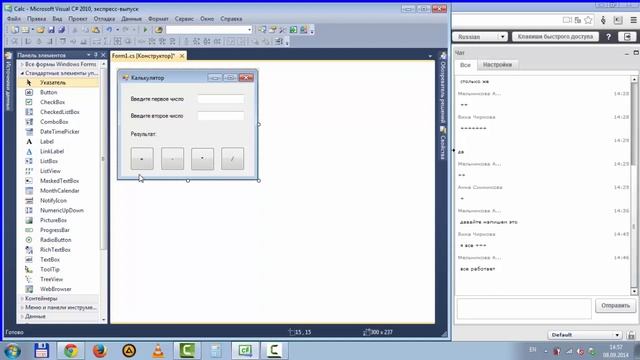Open the Отладка menu
The image size is (640, 360).
click(x=104, y=19)
